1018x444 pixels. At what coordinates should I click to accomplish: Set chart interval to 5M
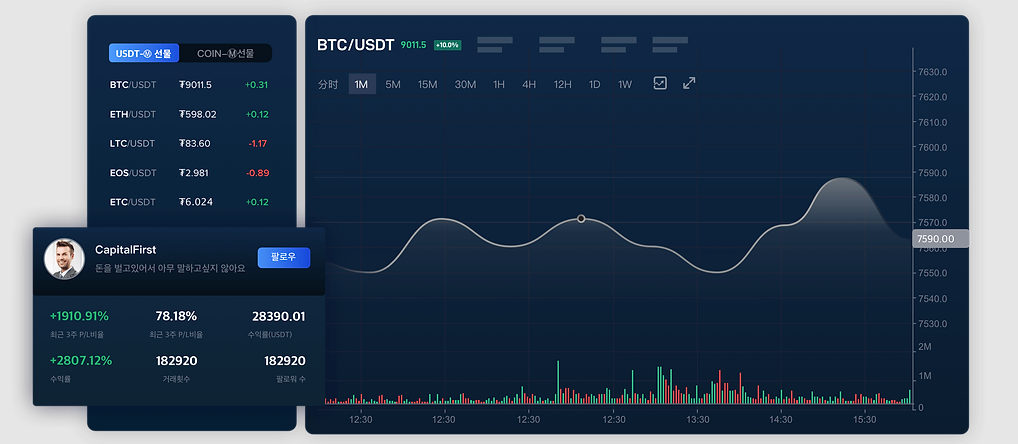[393, 85]
